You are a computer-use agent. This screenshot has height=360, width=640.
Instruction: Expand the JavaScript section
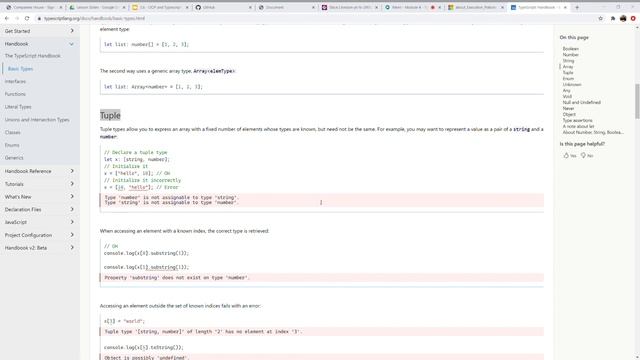pos(40,222)
